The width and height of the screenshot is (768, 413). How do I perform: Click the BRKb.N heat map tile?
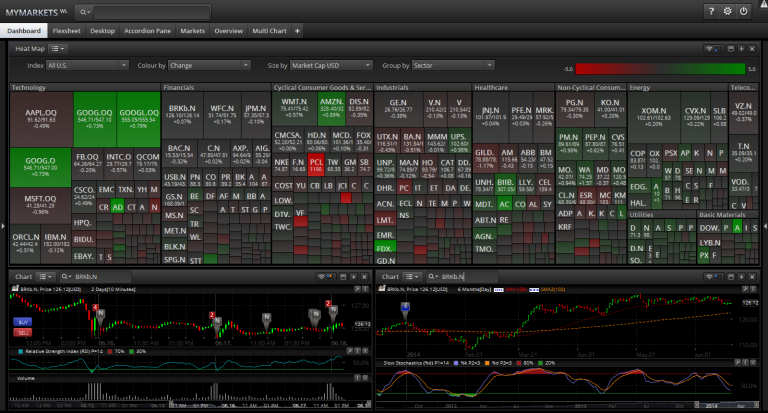point(182,115)
